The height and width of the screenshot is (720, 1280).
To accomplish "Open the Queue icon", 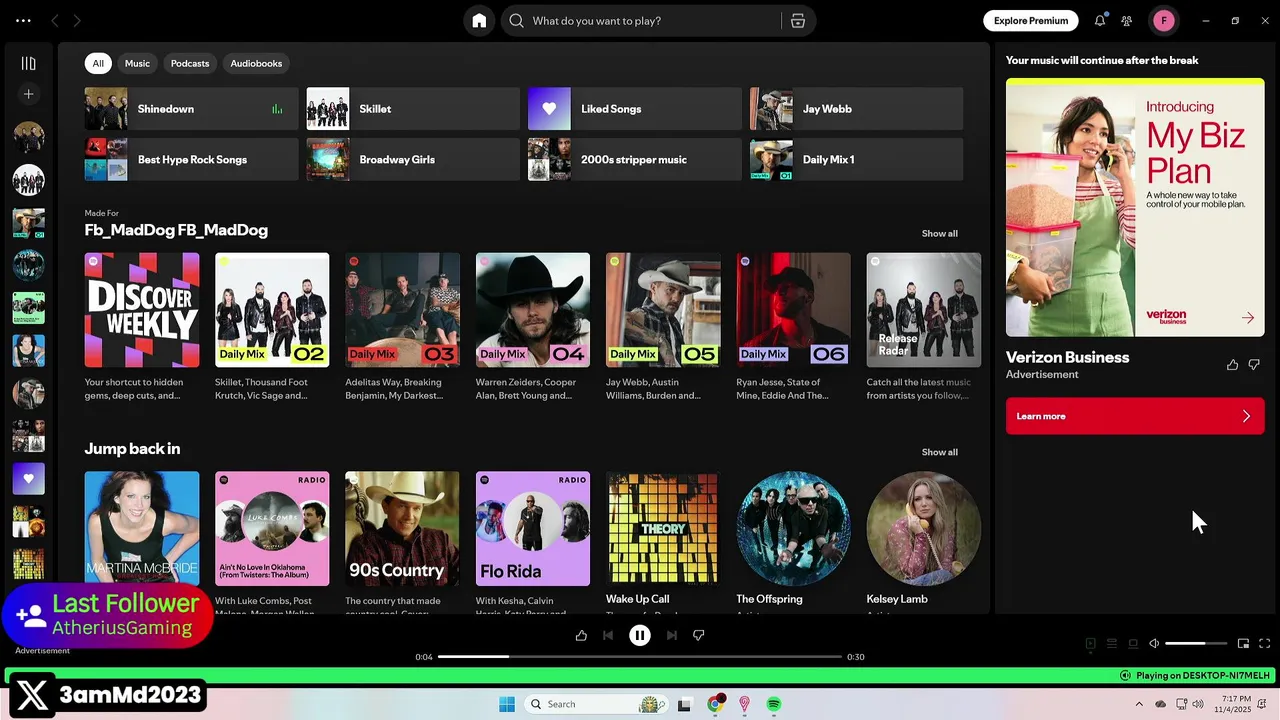I will (x=1112, y=644).
